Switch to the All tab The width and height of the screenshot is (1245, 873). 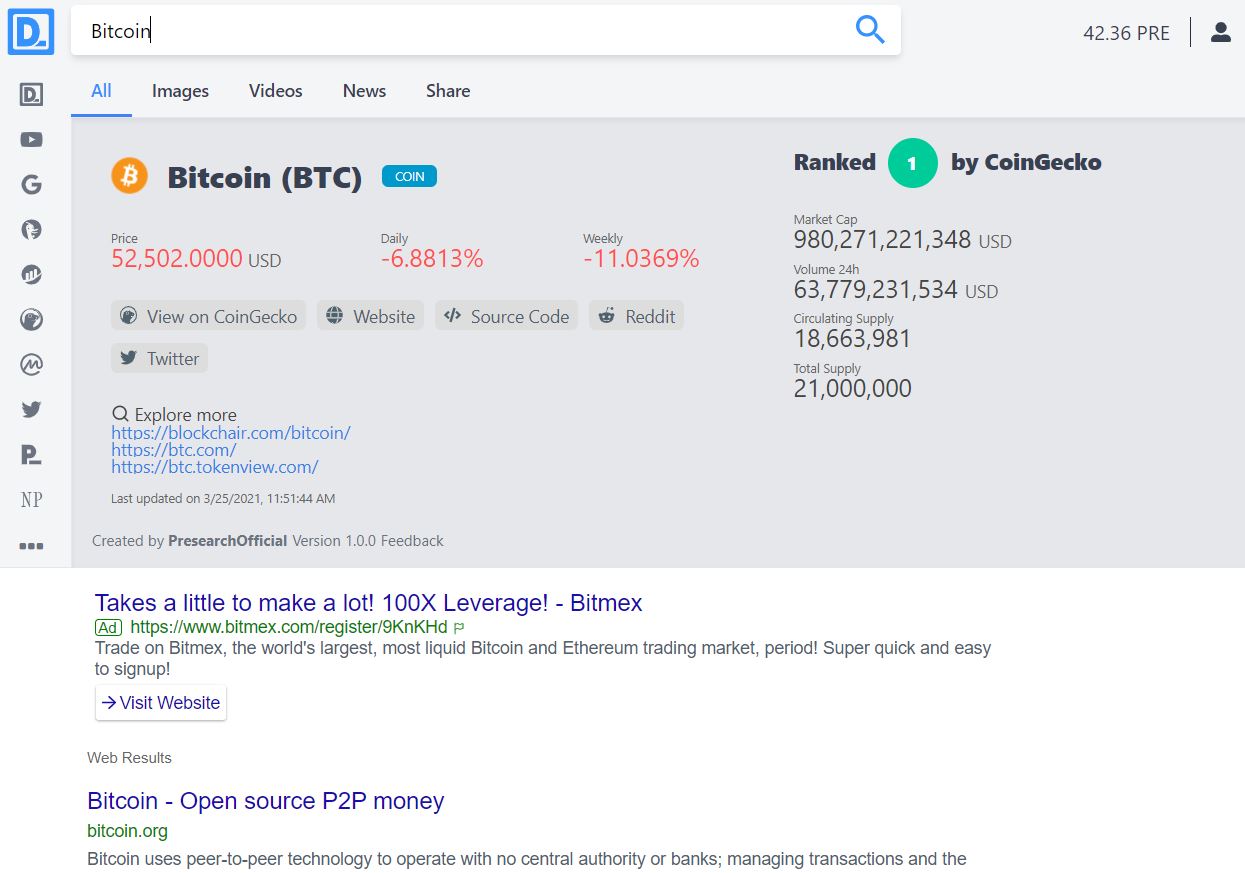click(x=101, y=90)
